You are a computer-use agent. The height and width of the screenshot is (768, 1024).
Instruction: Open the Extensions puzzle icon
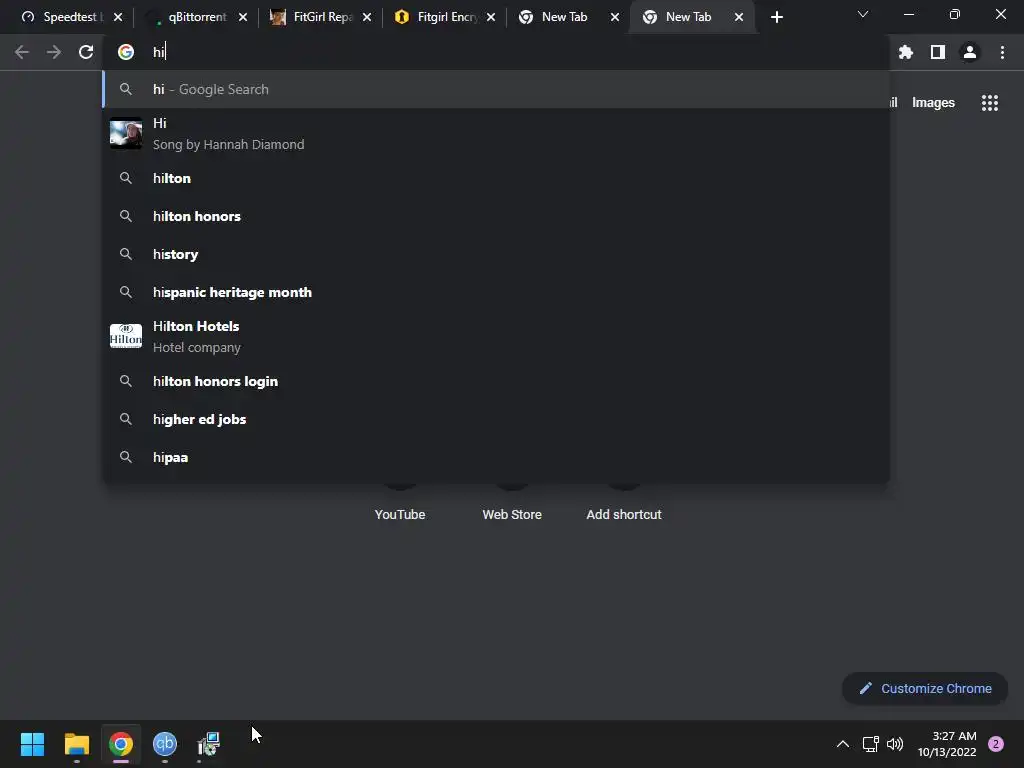pos(905,52)
